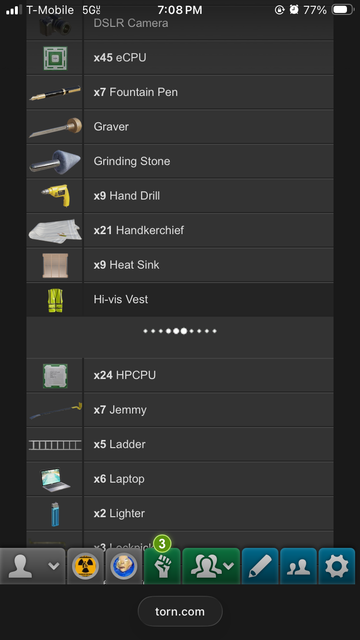Open the gear settings icon
360x640 pixels.
coord(337,567)
